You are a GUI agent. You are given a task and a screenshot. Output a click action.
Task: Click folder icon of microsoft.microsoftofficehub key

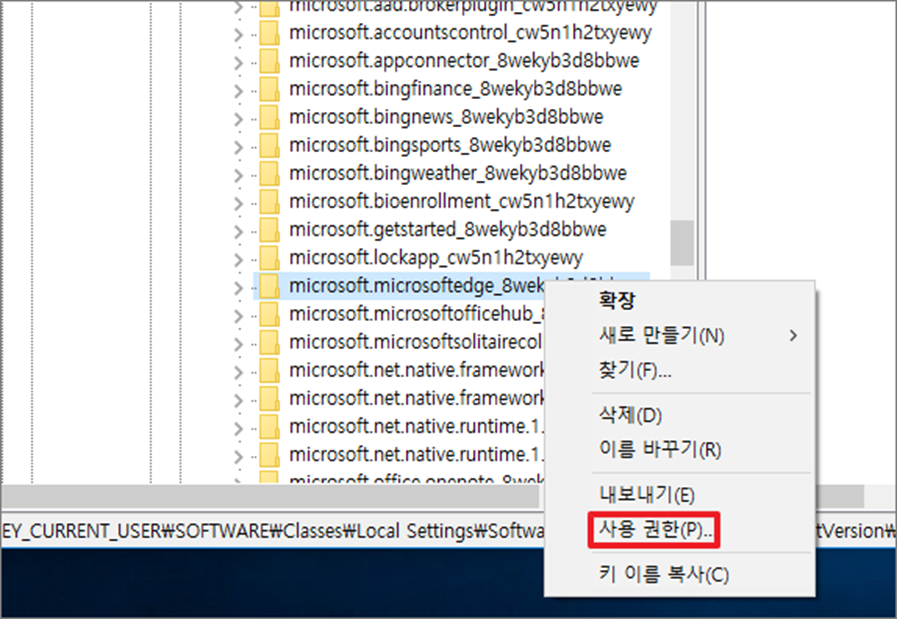coord(269,314)
